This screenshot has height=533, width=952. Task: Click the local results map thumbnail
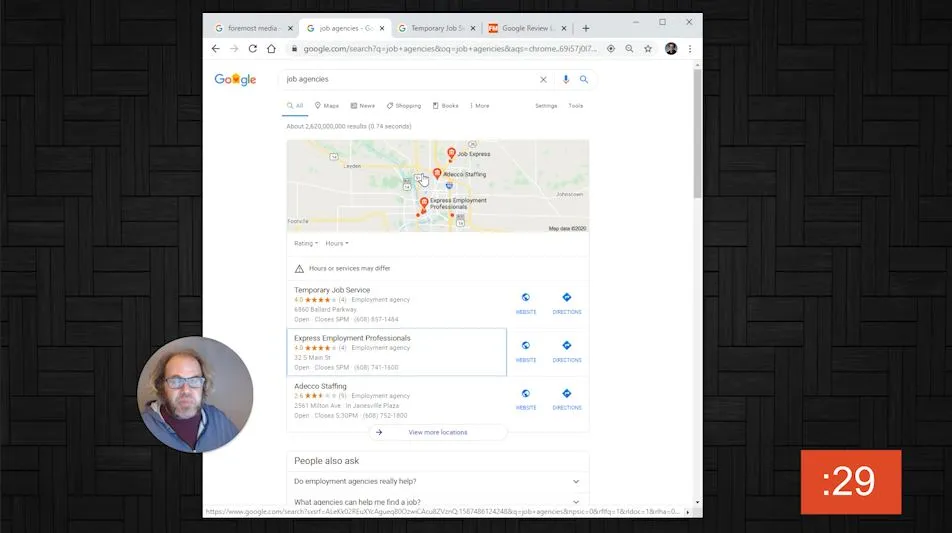[x=438, y=186]
